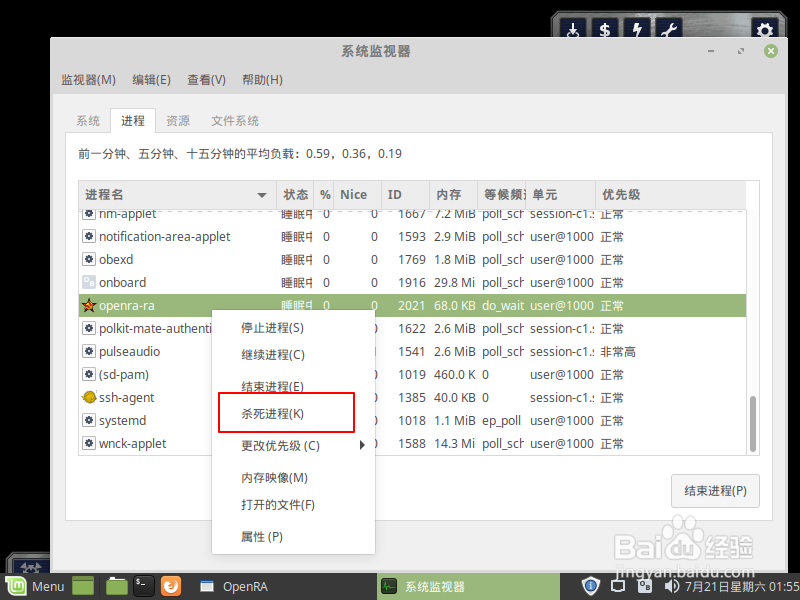Sort by ID column header
This screenshot has width=800, height=600.
405,194
